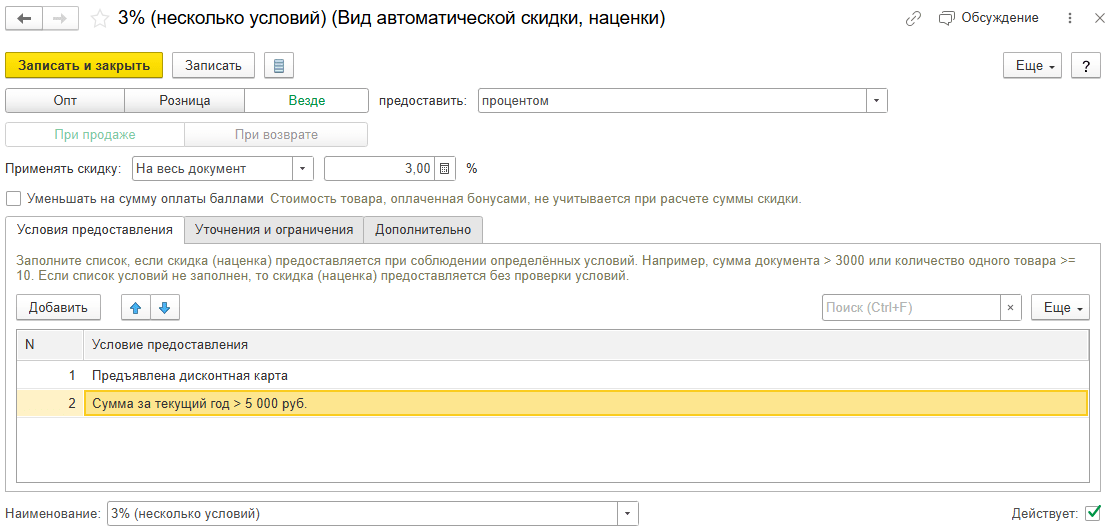Open the 'Применять скидку' dropdown
The image size is (1108, 528).
[302, 169]
